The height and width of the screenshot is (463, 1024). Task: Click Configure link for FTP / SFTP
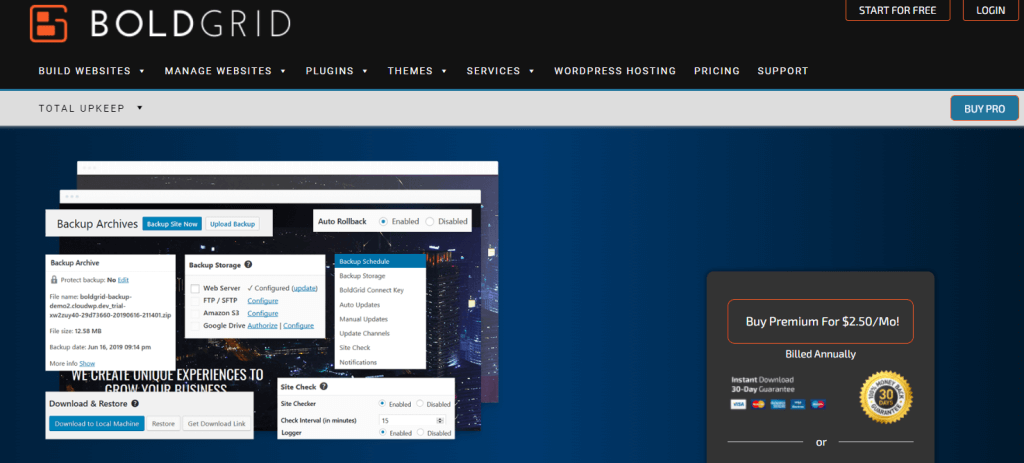point(263,300)
